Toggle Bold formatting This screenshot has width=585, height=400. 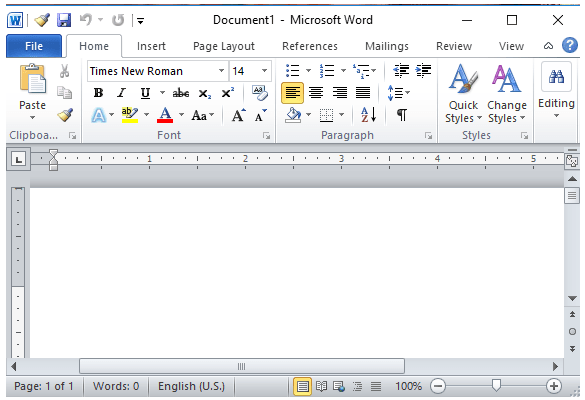(x=98, y=93)
